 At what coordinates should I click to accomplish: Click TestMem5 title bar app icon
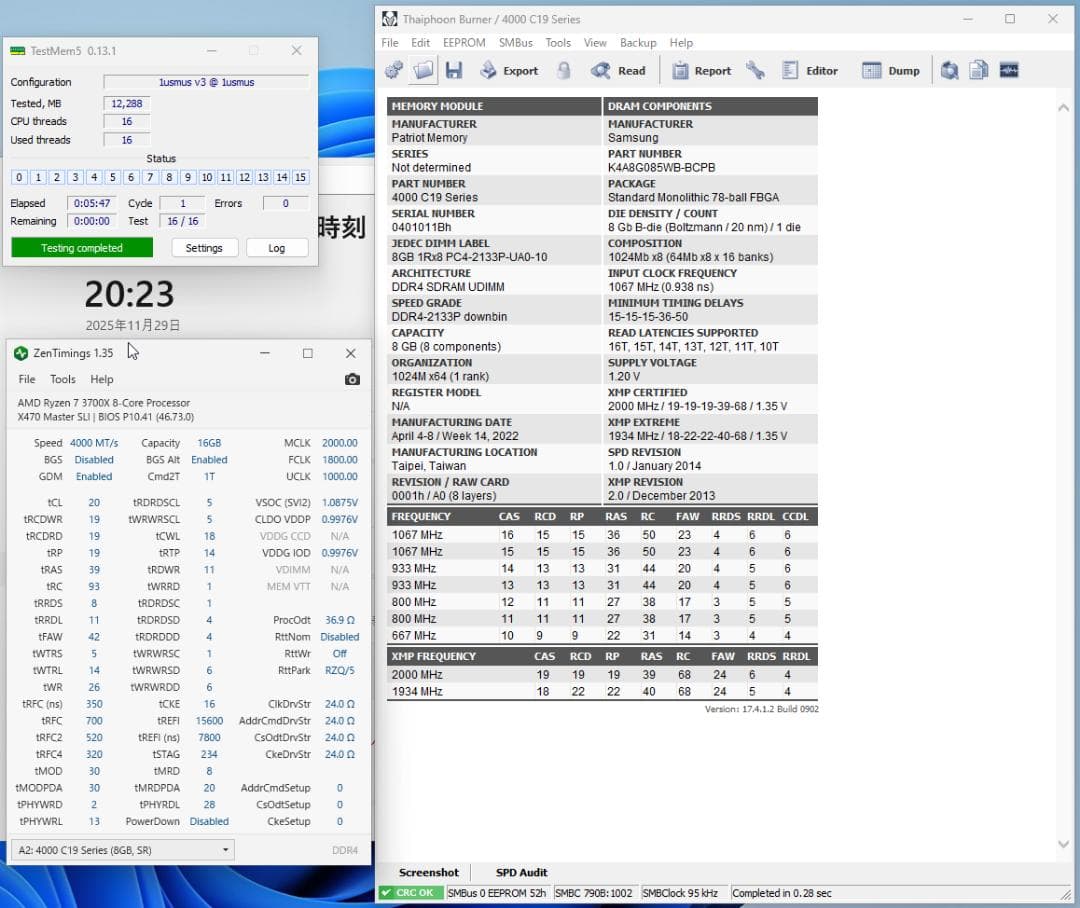(x=18, y=51)
